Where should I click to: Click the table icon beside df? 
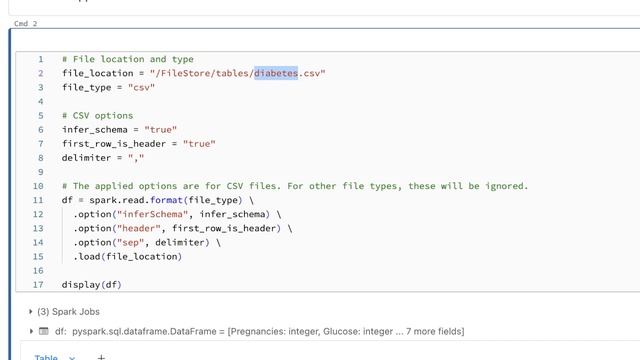pos(44,331)
